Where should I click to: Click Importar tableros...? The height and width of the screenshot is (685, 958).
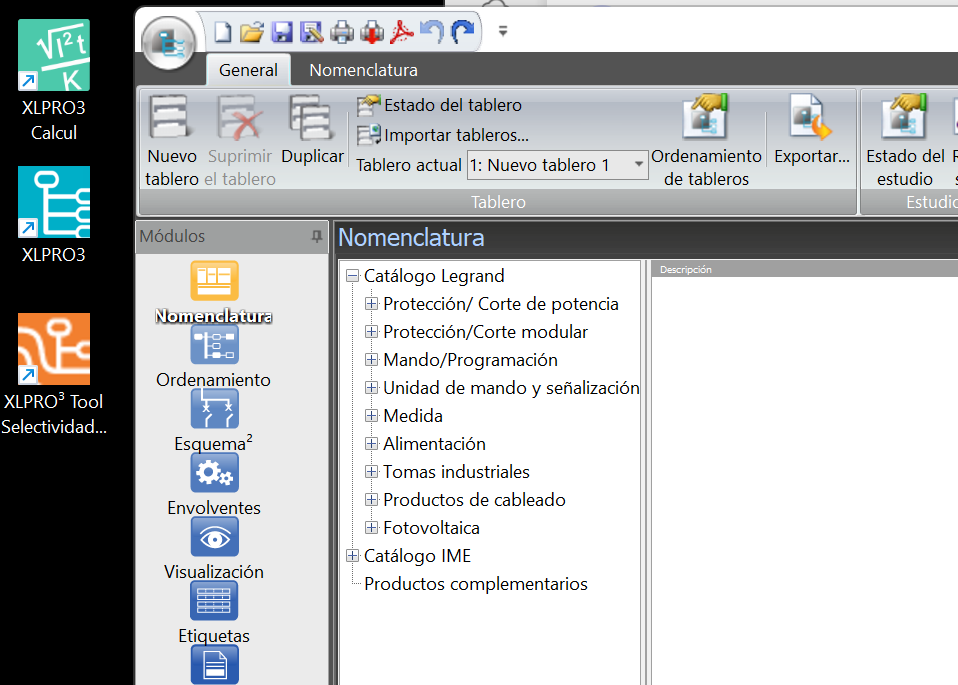[x=443, y=134]
